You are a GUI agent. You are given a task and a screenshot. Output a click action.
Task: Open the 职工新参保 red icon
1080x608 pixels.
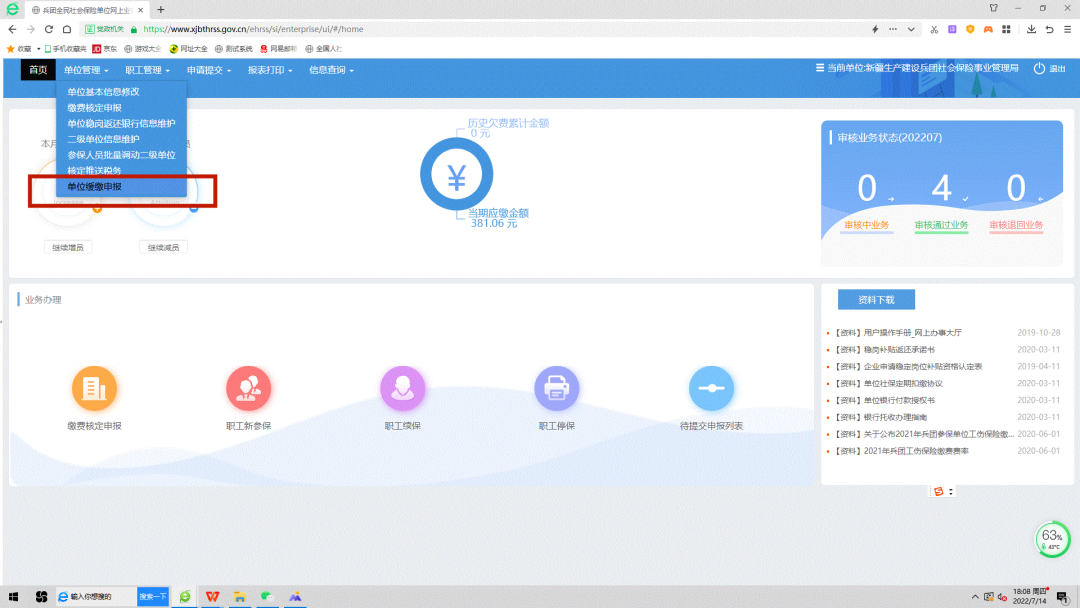(x=248, y=388)
